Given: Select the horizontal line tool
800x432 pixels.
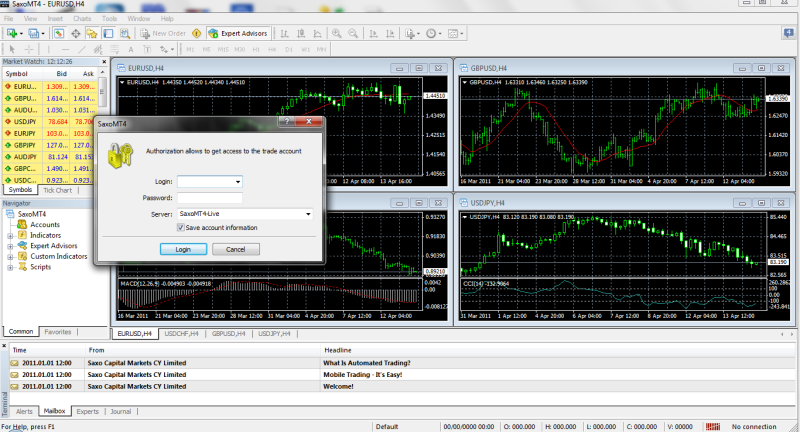Looking at the screenshot, I should 65,49.
